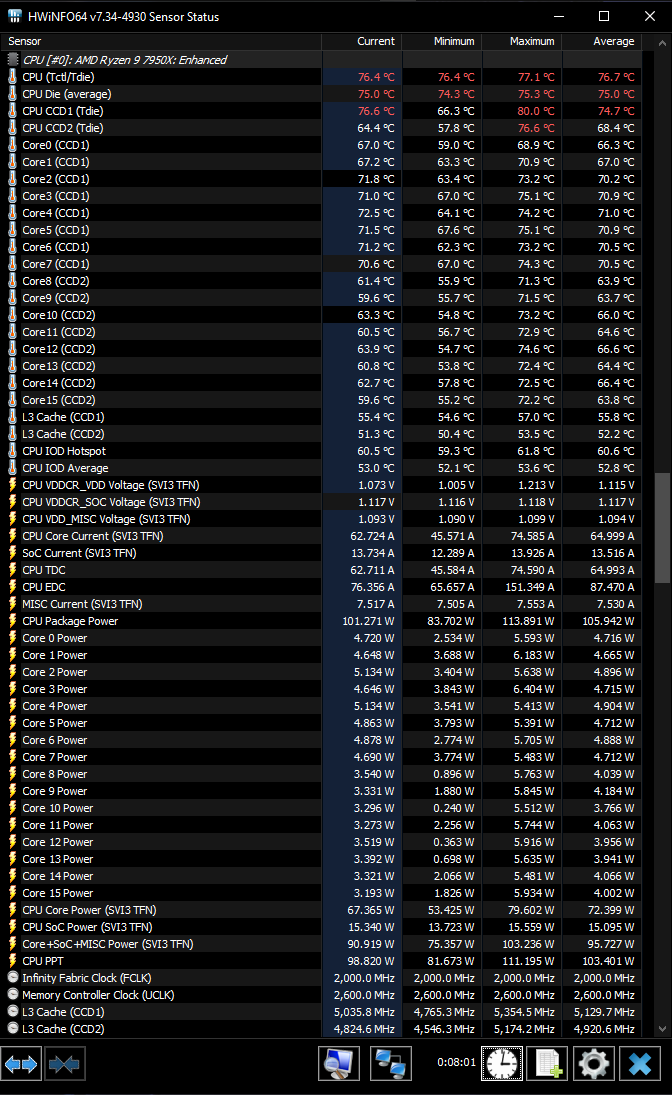The height and width of the screenshot is (1095, 672).
Task: Open the remote monitor computer icon
Action: coord(339,1064)
